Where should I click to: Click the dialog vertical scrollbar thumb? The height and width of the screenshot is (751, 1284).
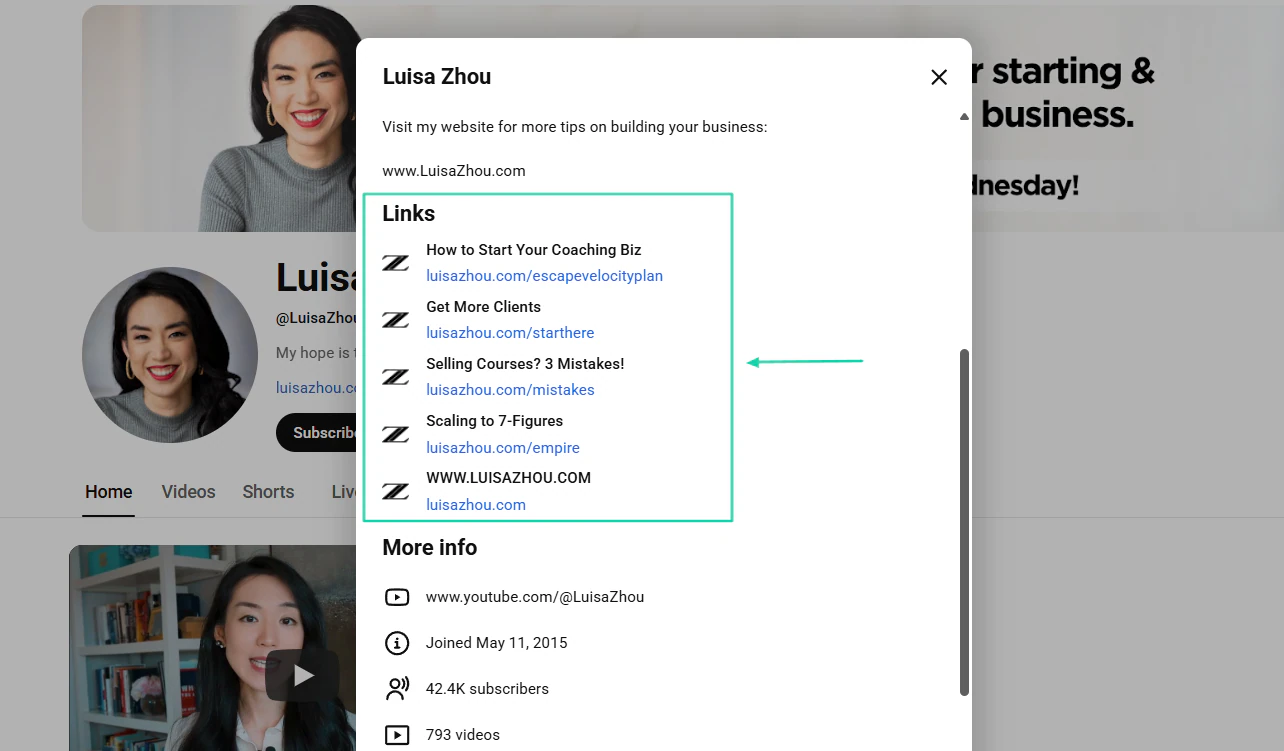[964, 522]
